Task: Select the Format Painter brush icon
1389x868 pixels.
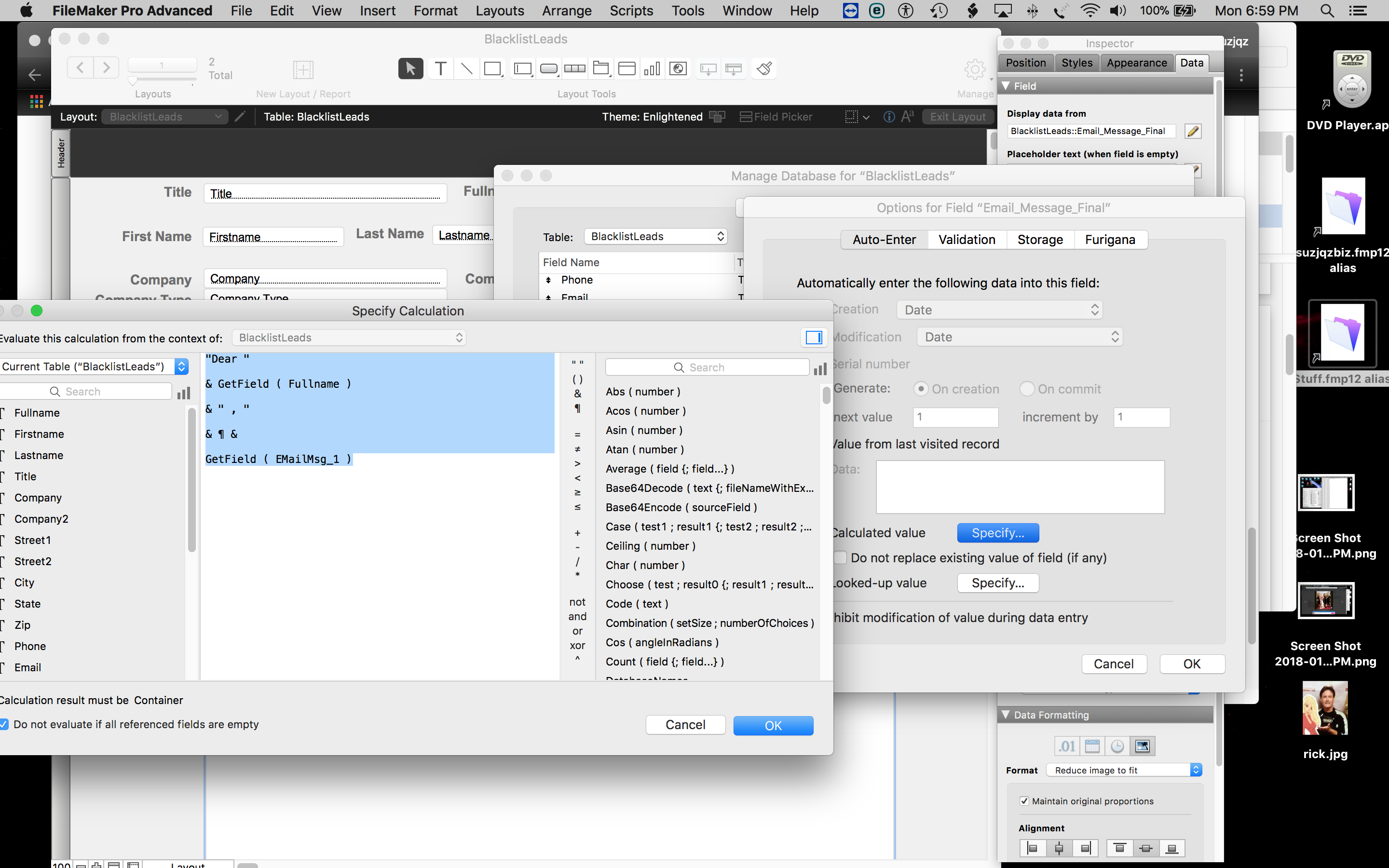Action: pyautogui.click(x=764, y=69)
